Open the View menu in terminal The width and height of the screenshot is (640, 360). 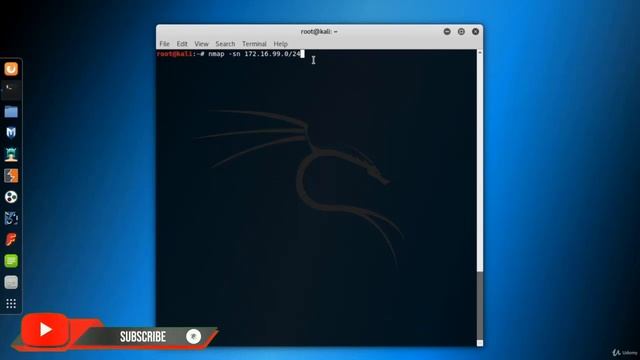201,44
